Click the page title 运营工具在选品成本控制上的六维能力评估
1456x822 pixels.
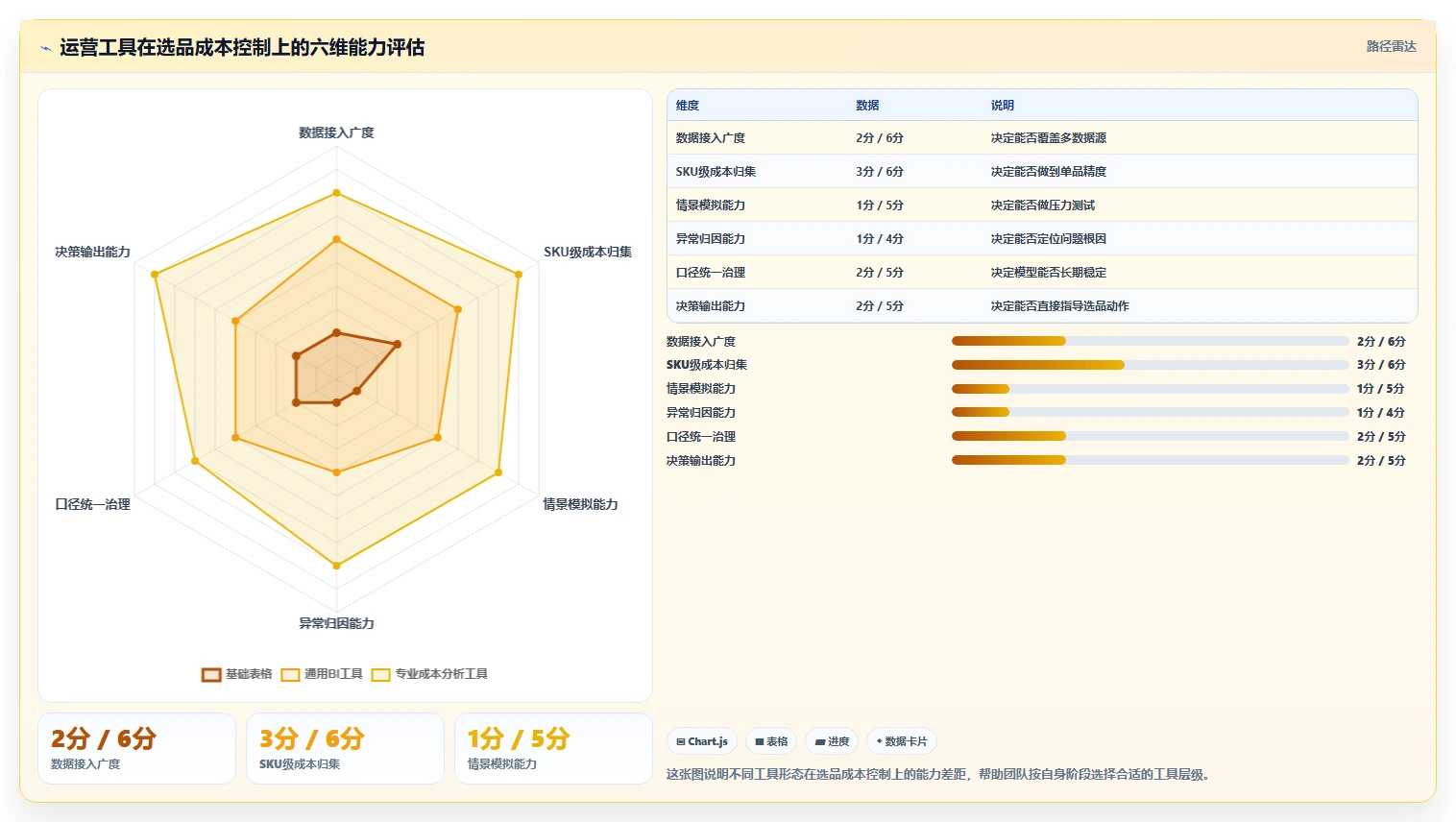pos(242,47)
